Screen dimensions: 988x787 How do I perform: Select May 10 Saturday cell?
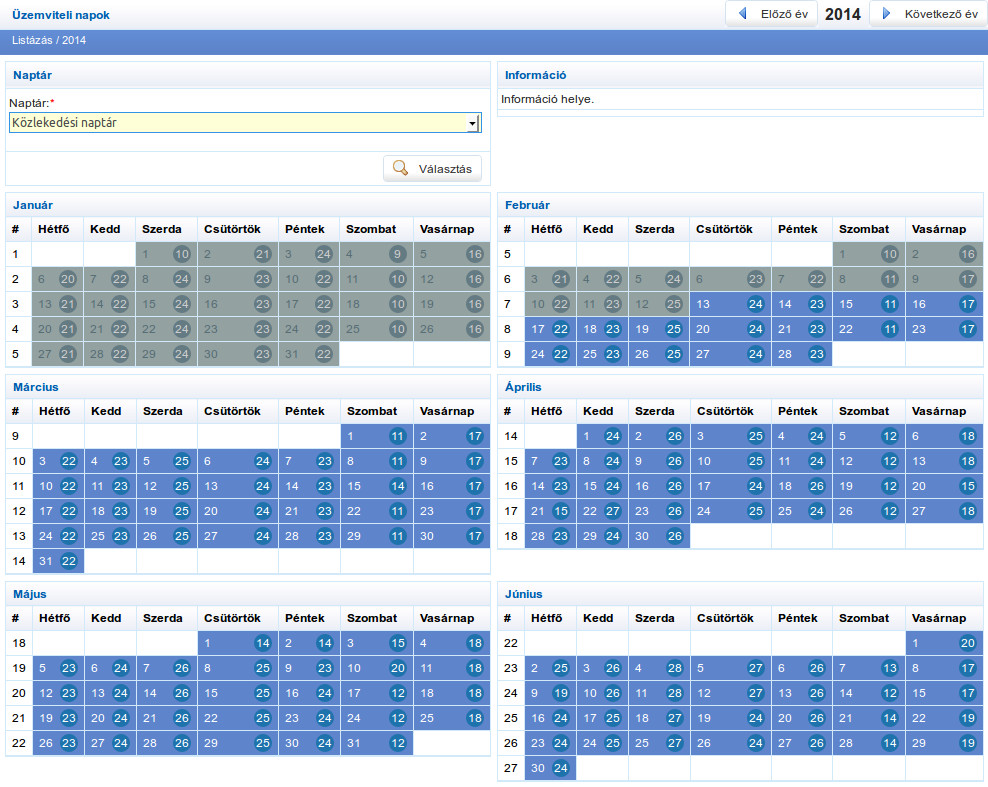[377, 669]
